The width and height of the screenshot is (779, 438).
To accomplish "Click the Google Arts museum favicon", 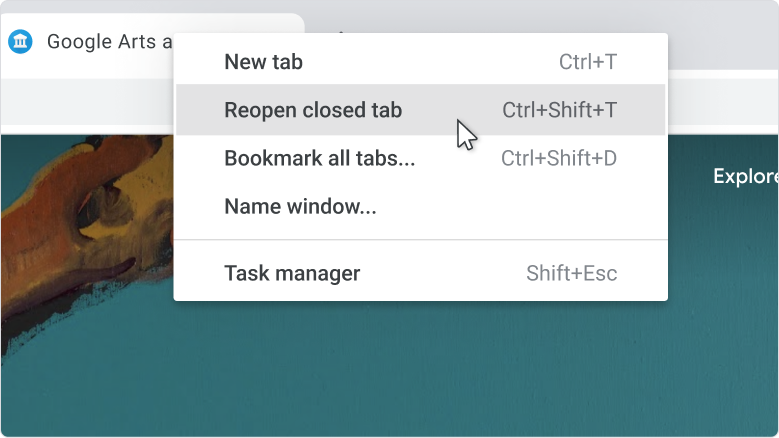I will coord(20,41).
